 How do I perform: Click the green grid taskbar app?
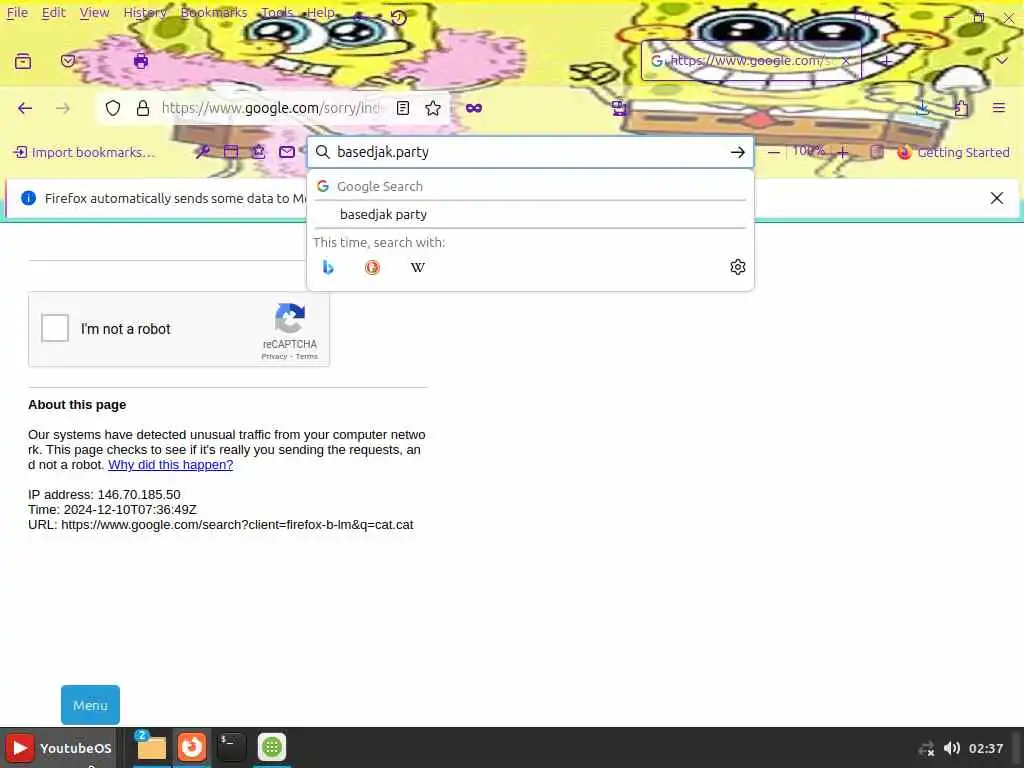click(272, 747)
